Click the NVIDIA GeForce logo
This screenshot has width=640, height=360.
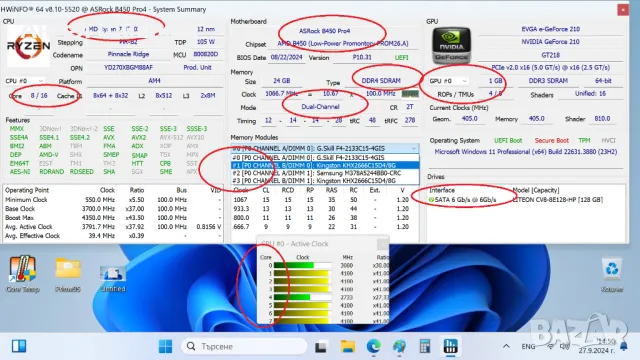451,45
